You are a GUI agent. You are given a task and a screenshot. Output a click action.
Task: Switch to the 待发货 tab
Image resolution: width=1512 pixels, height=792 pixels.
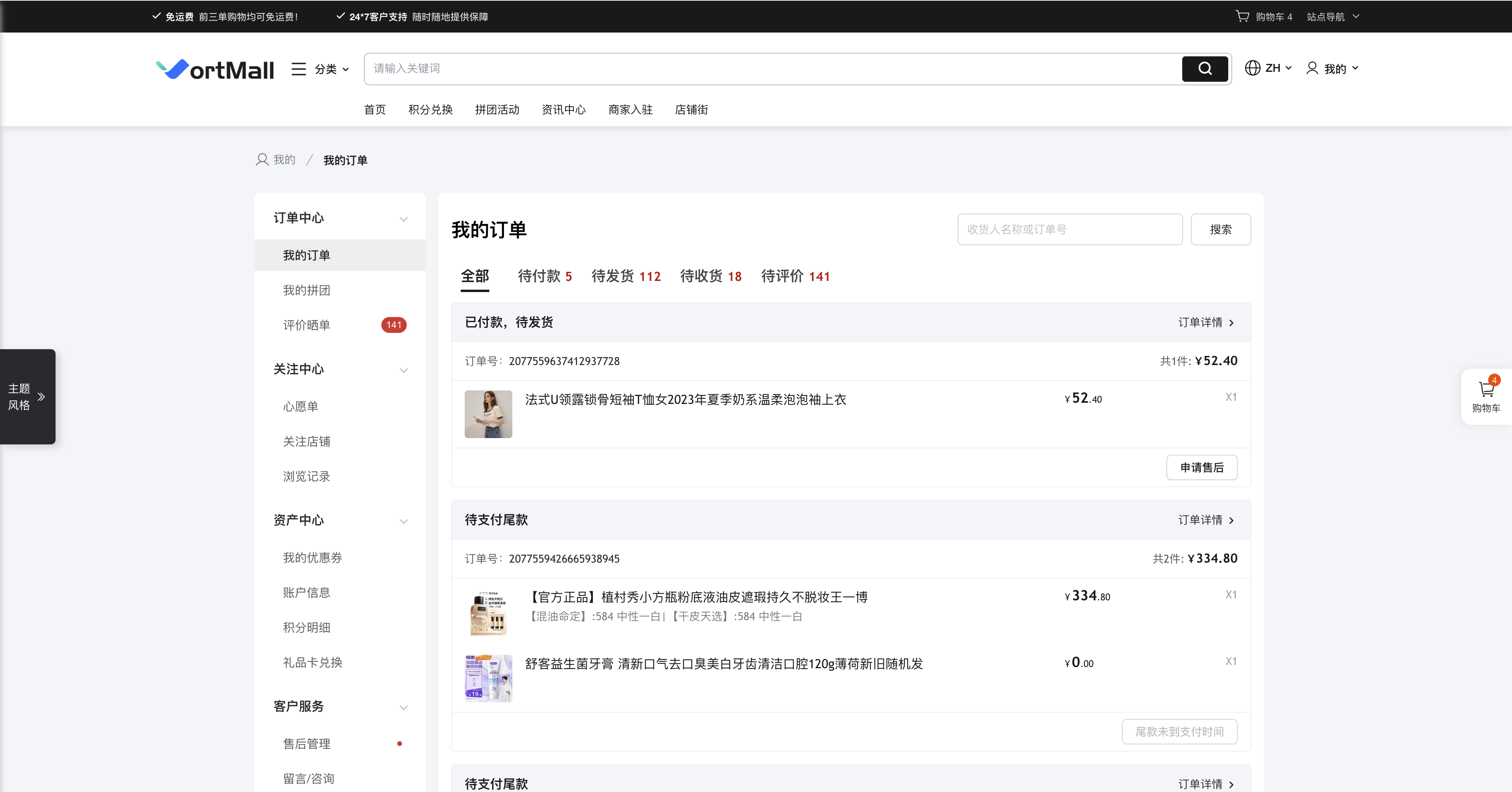tap(626, 276)
